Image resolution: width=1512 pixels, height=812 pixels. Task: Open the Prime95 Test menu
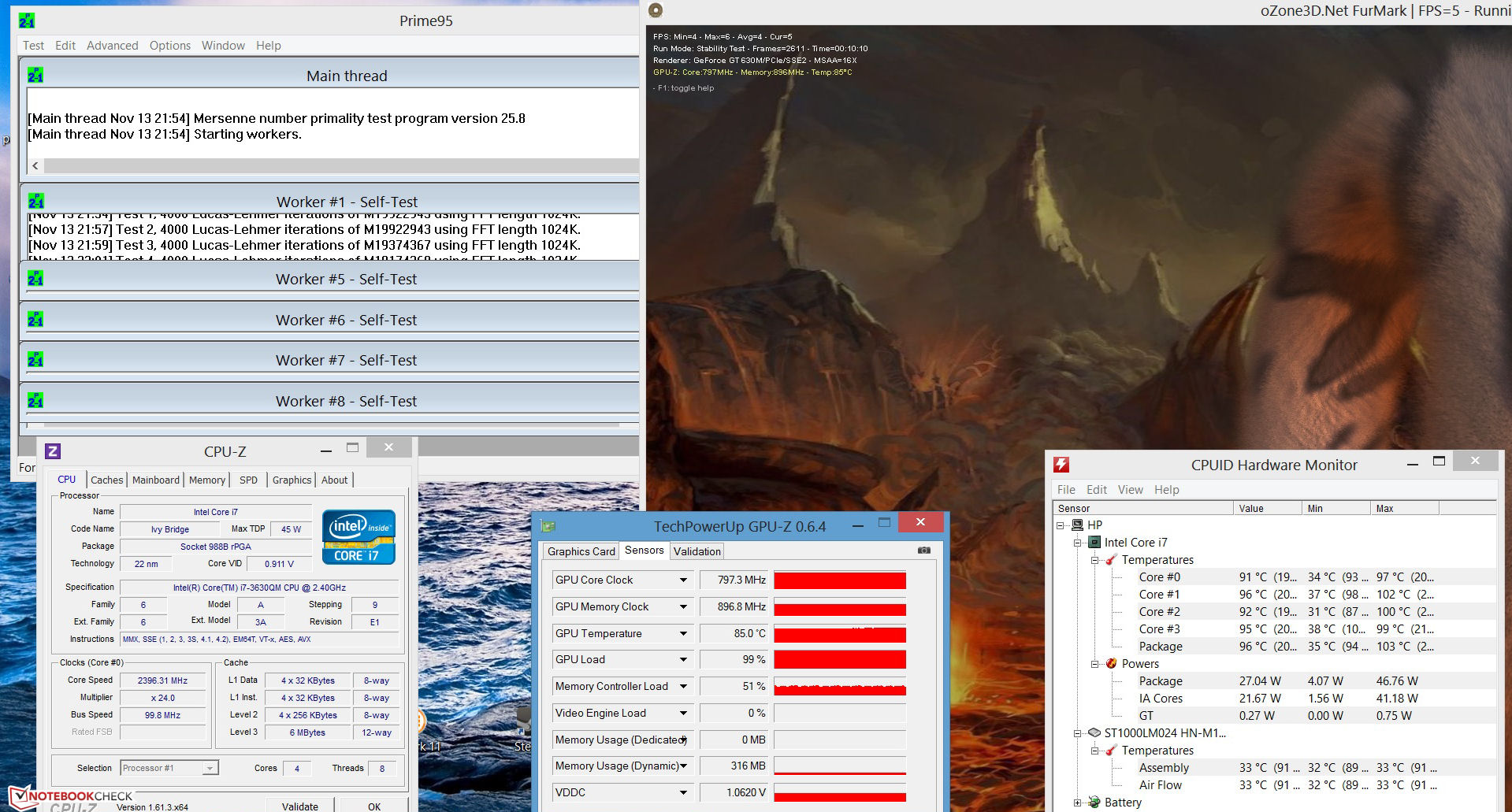point(33,46)
